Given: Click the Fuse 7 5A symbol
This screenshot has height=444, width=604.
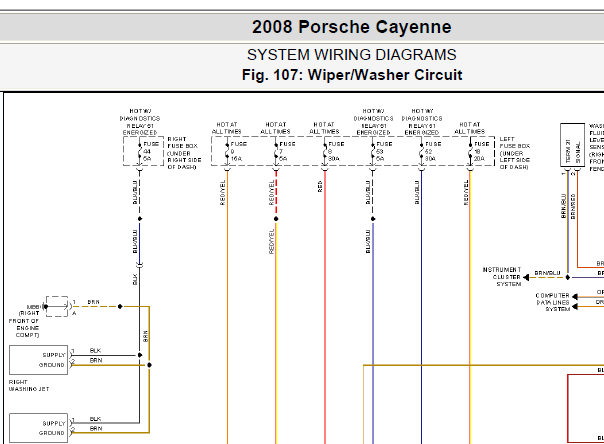Looking at the screenshot, I should click(276, 151).
